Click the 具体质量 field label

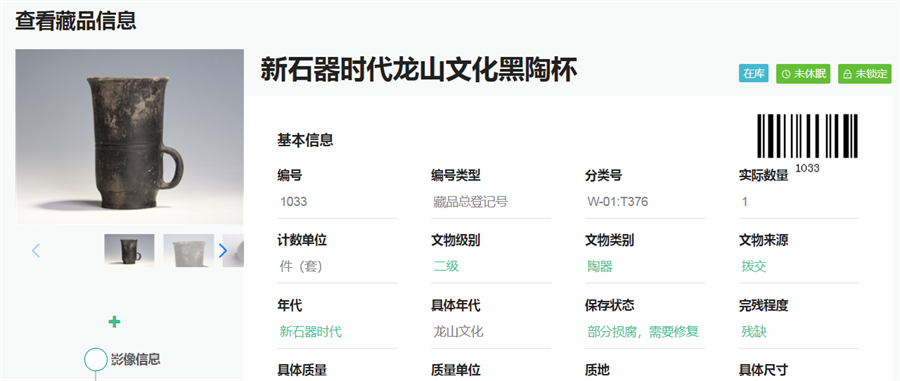[302, 370]
